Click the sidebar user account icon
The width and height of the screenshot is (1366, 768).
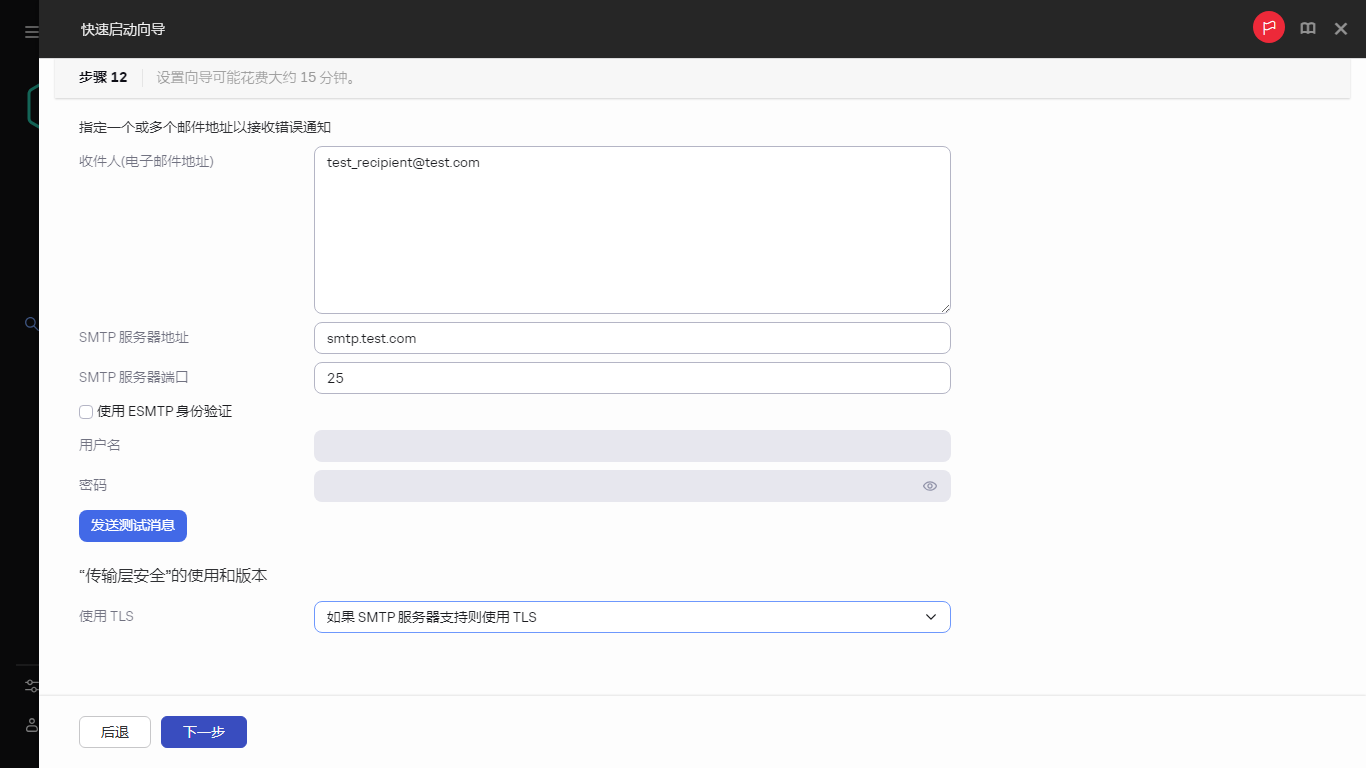pos(31,724)
